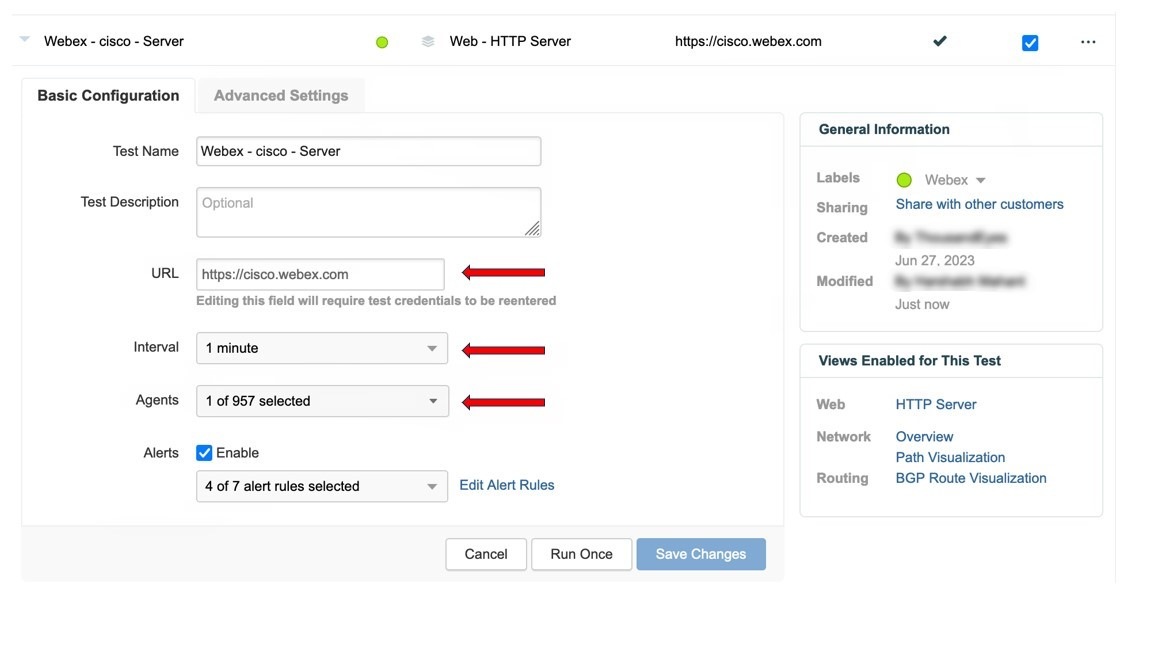
Task: Open the Path Visualization link
Action: pyautogui.click(x=950, y=457)
